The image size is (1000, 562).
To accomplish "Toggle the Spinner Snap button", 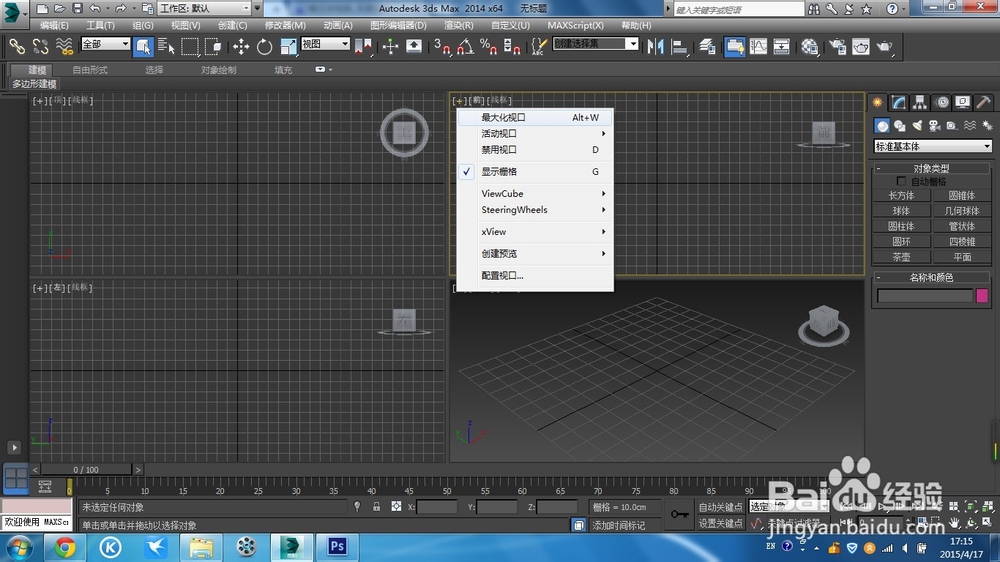I will (x=512, y=47).
